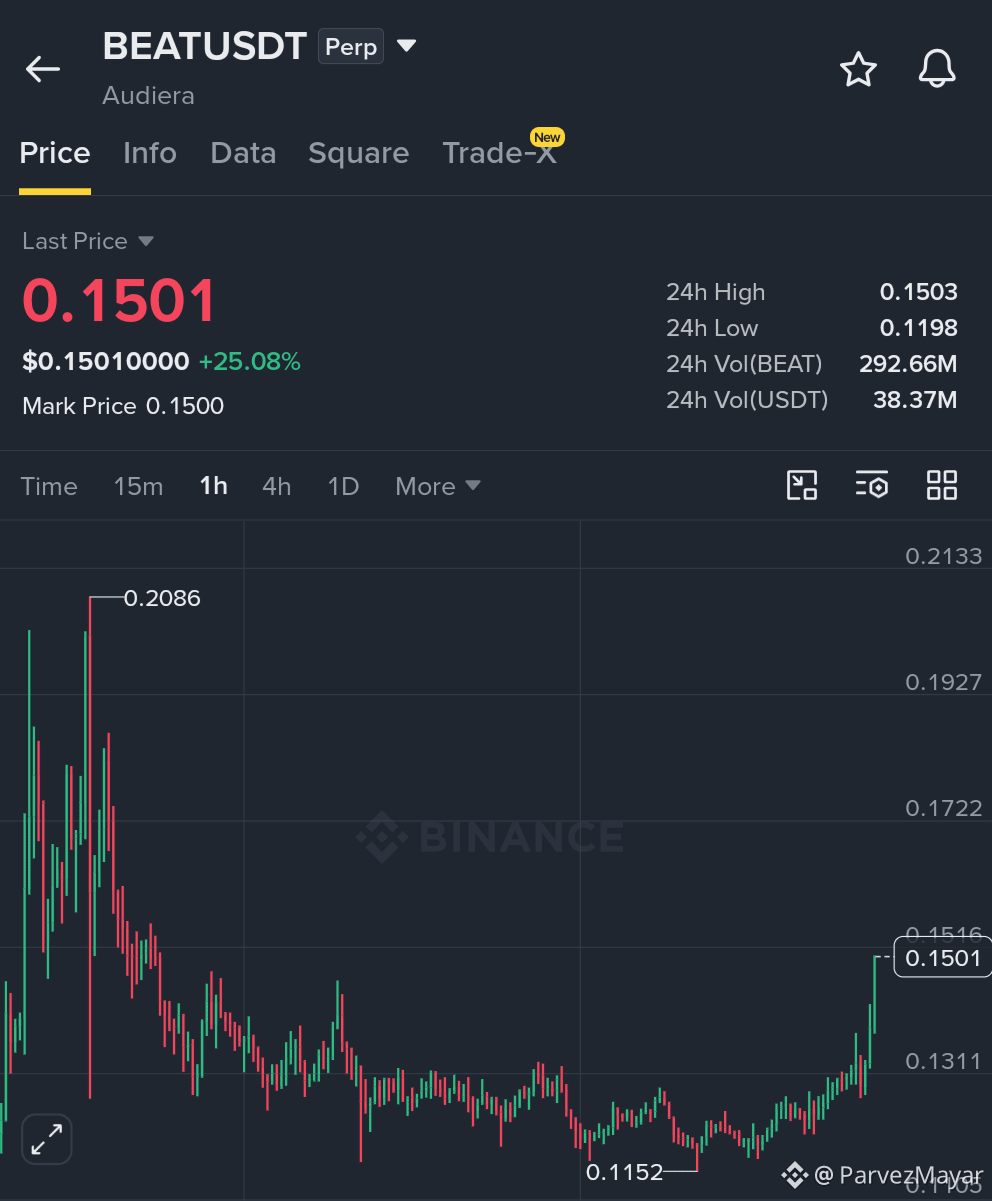The height and width of the screenshot is (1201, 992).
Task: Tap the 24h Vol(BEAT) value 292.66M
Action: tap(908, 364)
